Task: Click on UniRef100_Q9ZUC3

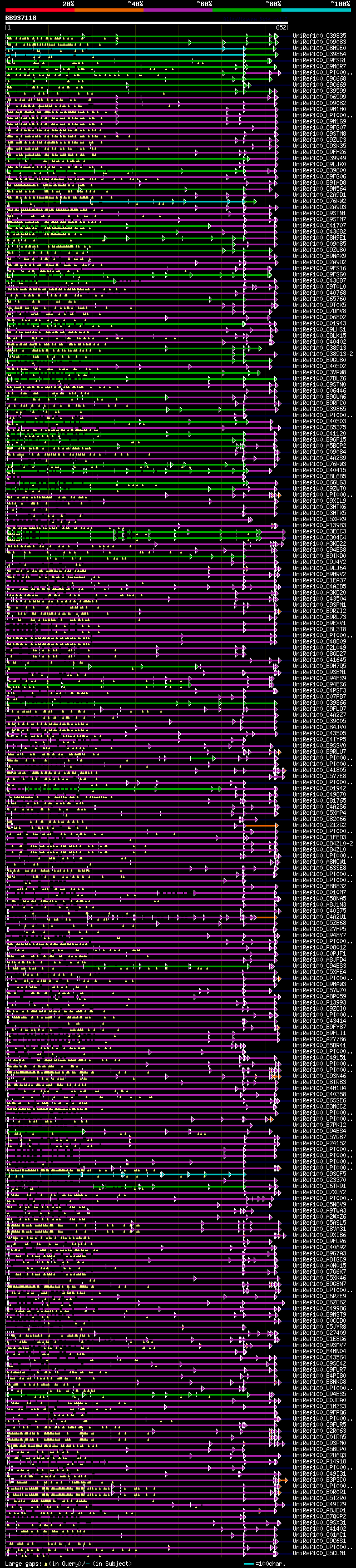Action: click(x=319, y=140)
